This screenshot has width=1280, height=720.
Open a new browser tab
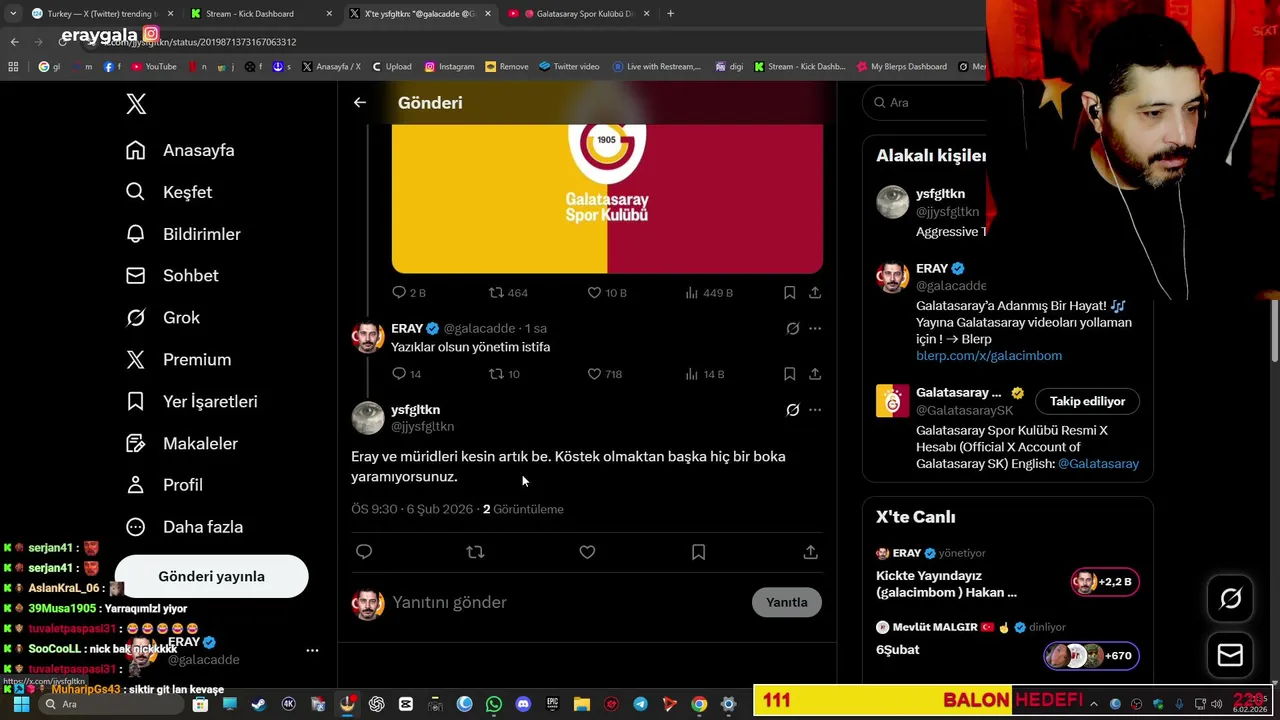670,14
